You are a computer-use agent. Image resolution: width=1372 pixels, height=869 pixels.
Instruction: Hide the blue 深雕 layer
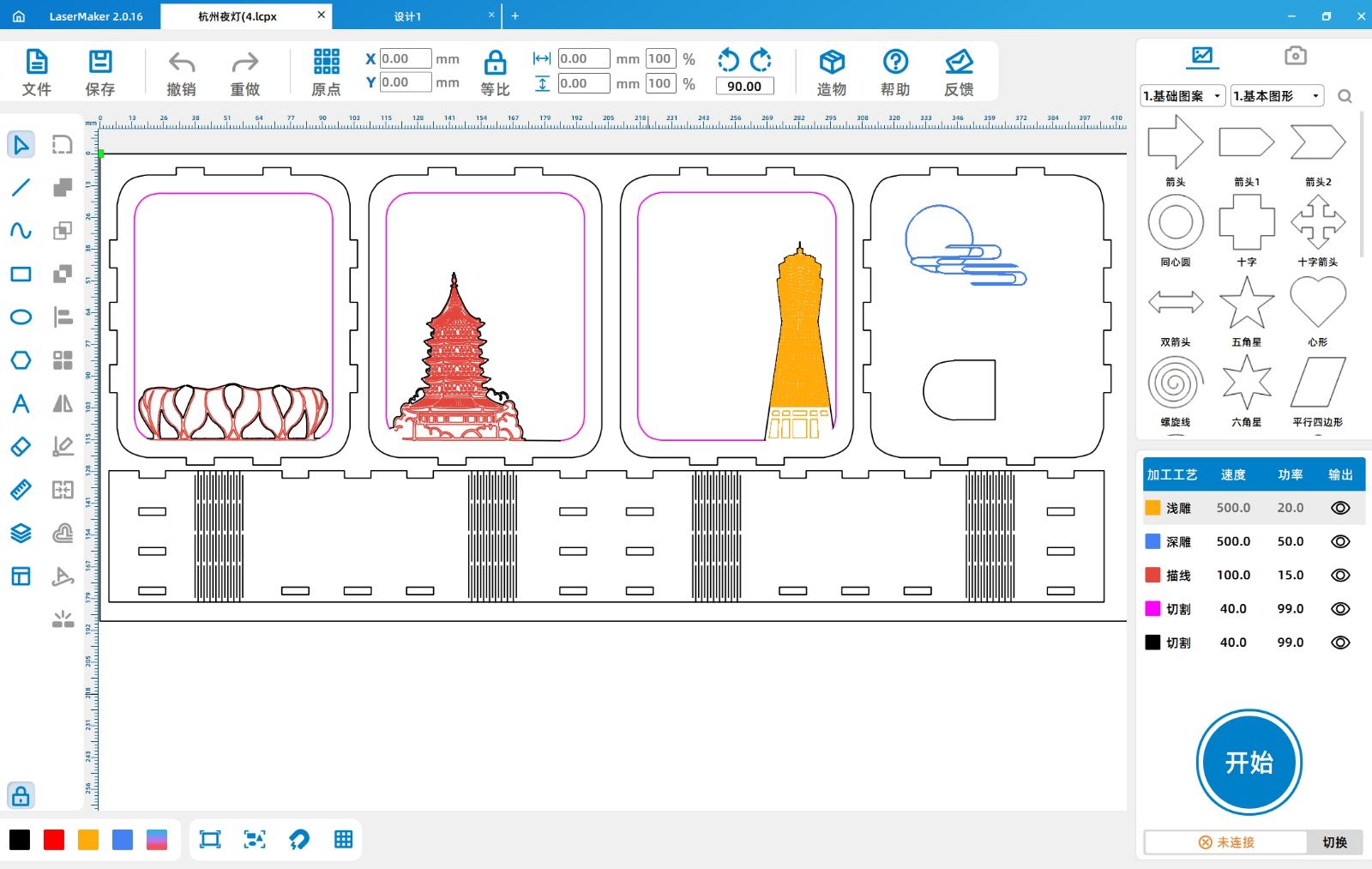(x=1339, y=541)
